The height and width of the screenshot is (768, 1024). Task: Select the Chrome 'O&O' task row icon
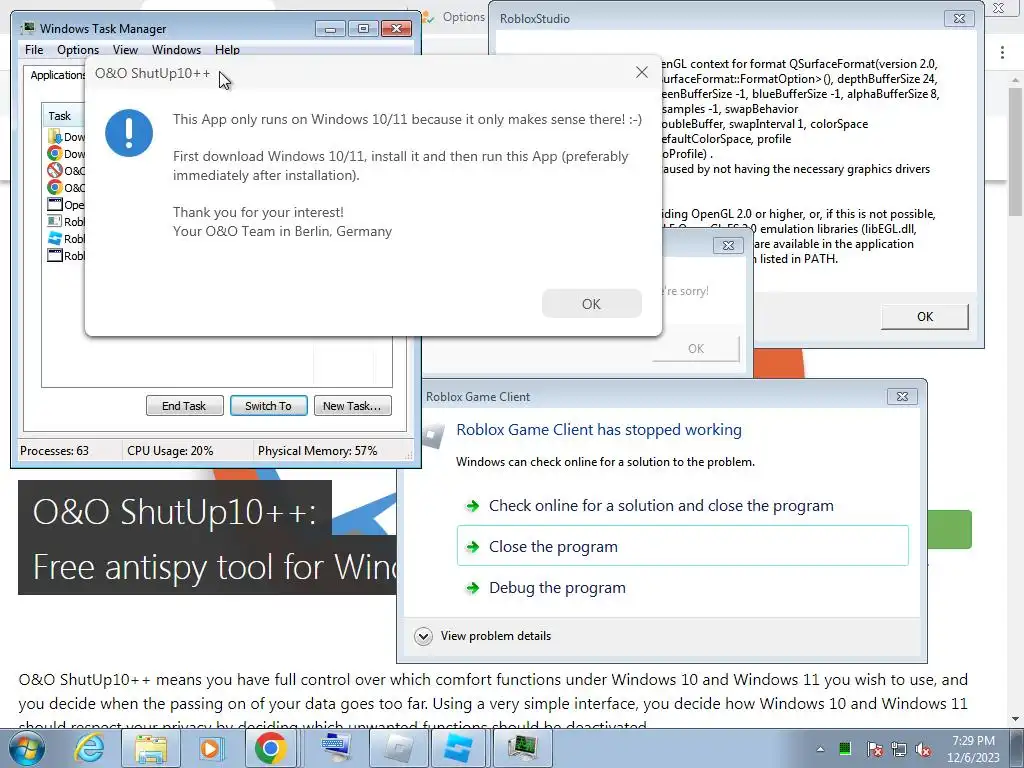coord(55,187)
